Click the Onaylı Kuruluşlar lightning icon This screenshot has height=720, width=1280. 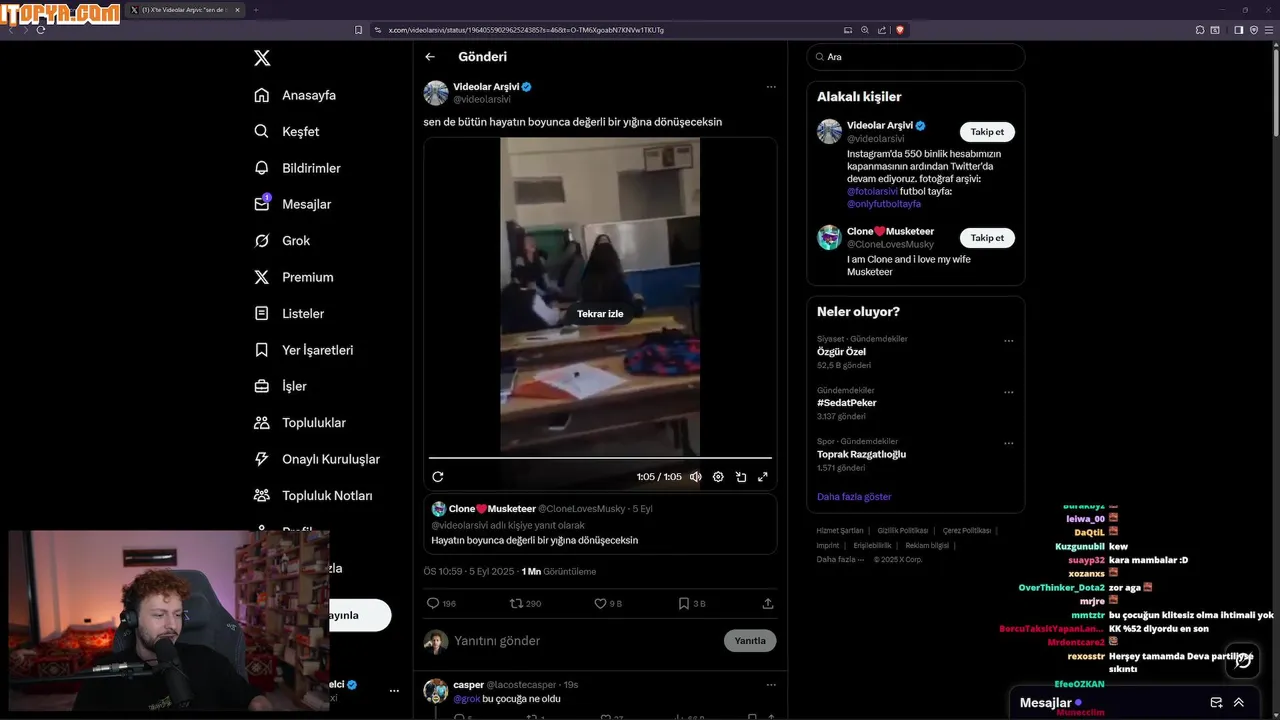262,459
